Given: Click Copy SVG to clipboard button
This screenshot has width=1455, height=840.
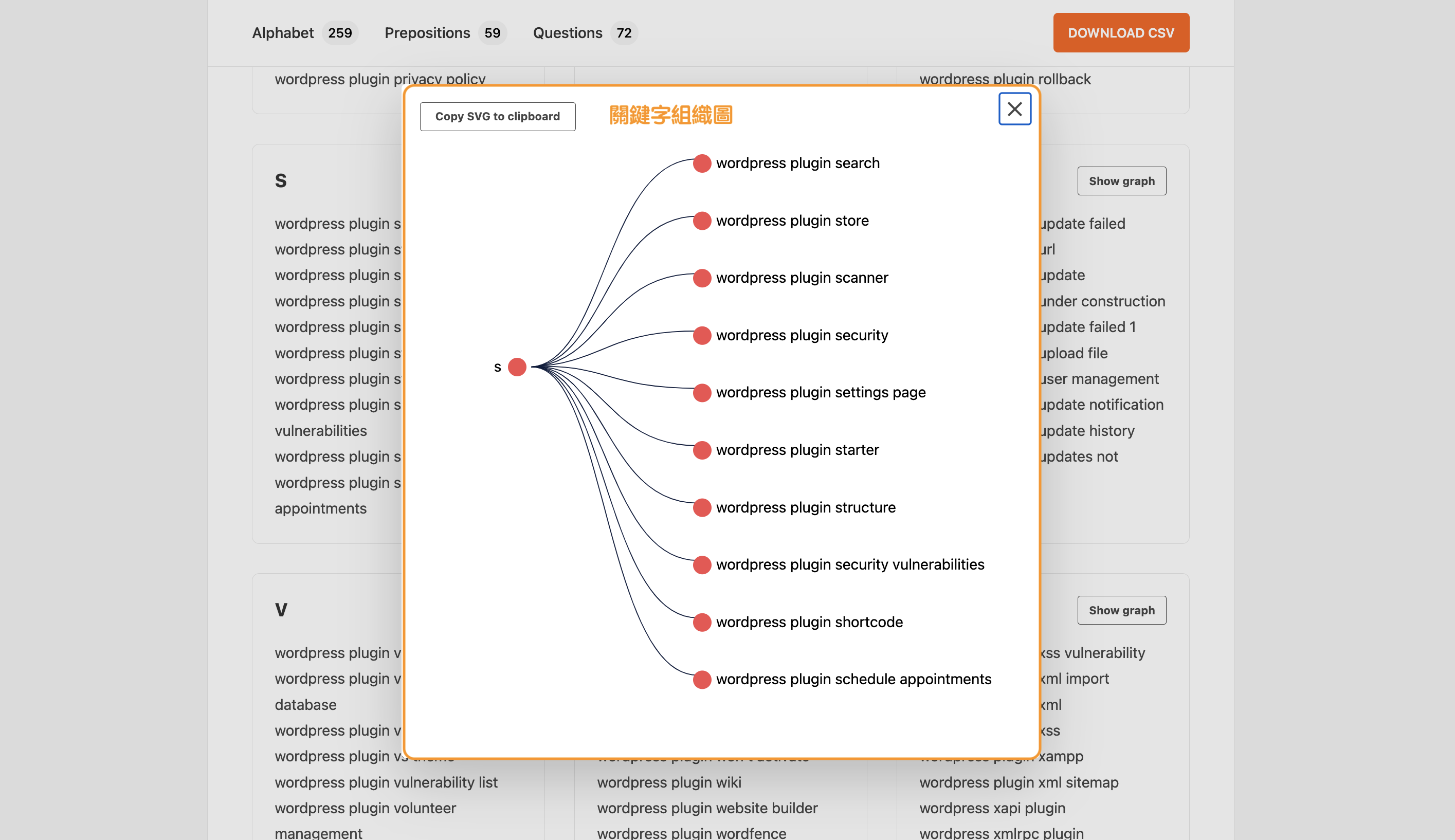Looking at the screenshot, I should 497,117.
